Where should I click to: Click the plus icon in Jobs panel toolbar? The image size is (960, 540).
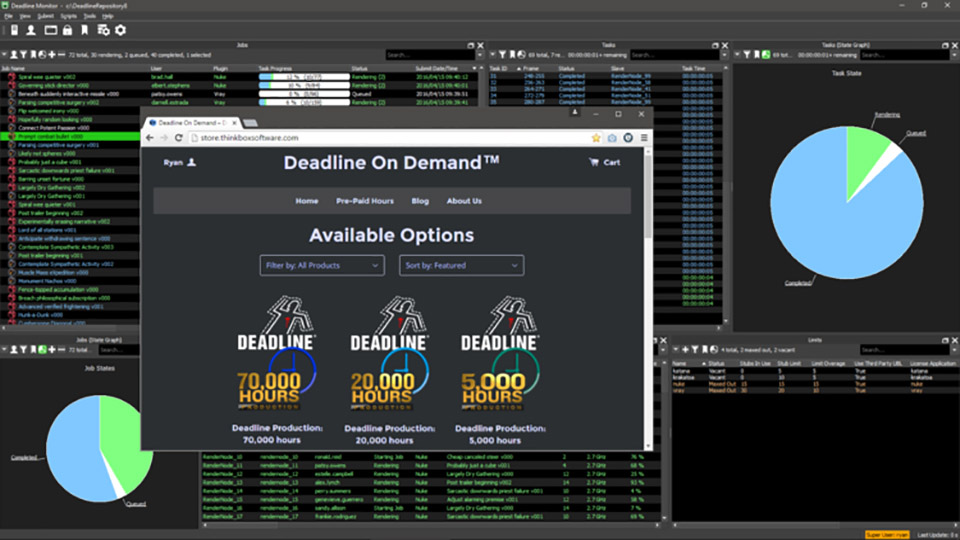[x=52, y=55]
